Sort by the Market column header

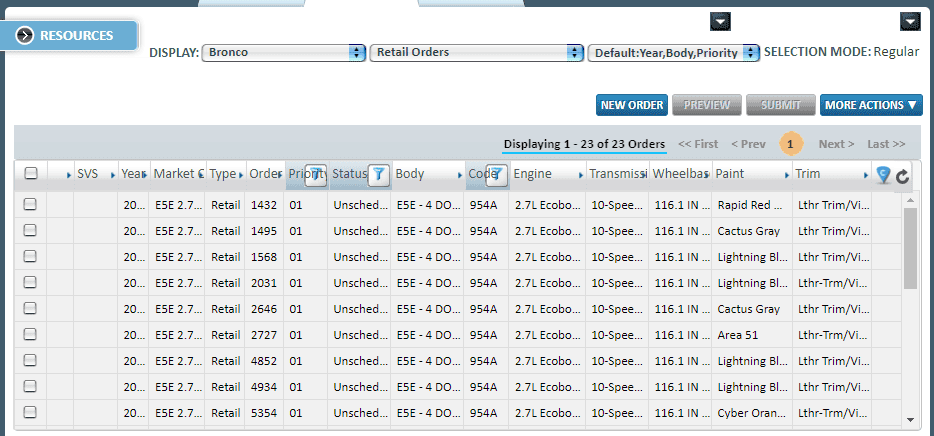pos(177,174)
